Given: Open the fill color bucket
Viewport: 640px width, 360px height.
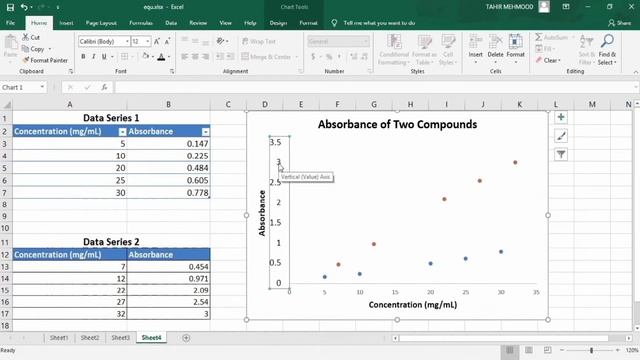Looking at the screenshot, I should point(146,56).
